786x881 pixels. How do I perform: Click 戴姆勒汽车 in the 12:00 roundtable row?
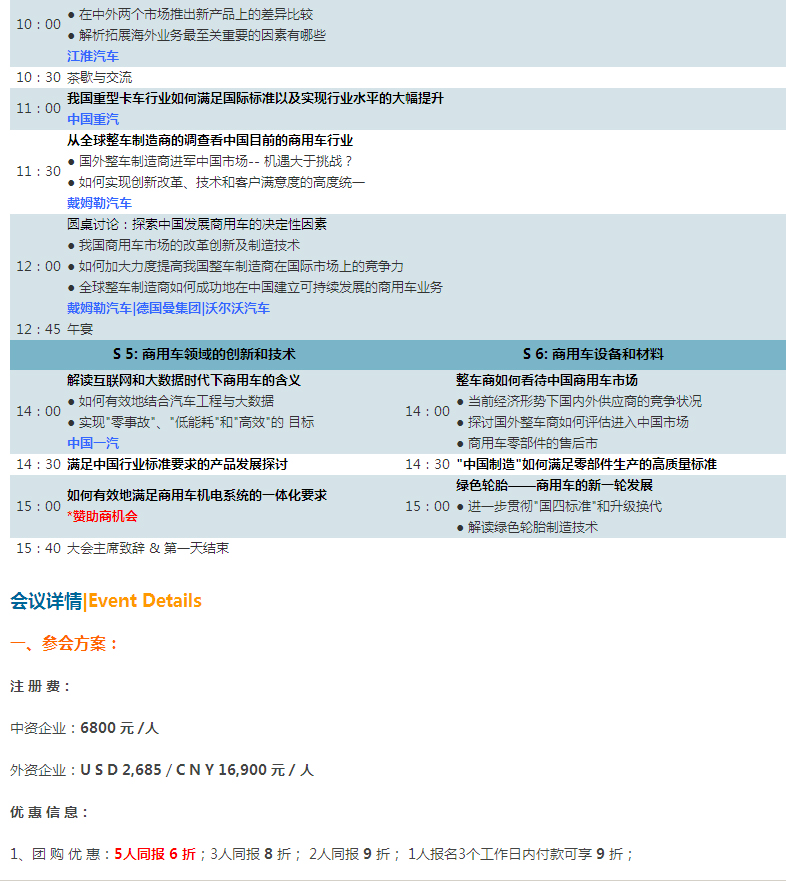(x=99, y=308)
